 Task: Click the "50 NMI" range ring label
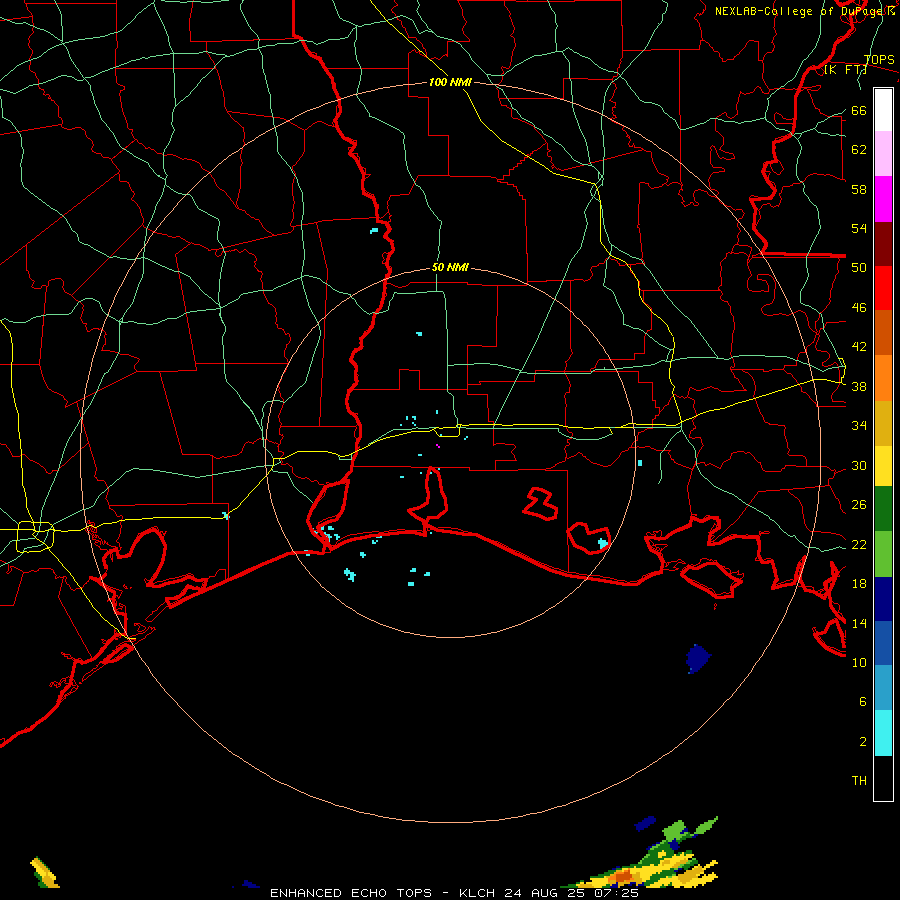coord(450,267)
